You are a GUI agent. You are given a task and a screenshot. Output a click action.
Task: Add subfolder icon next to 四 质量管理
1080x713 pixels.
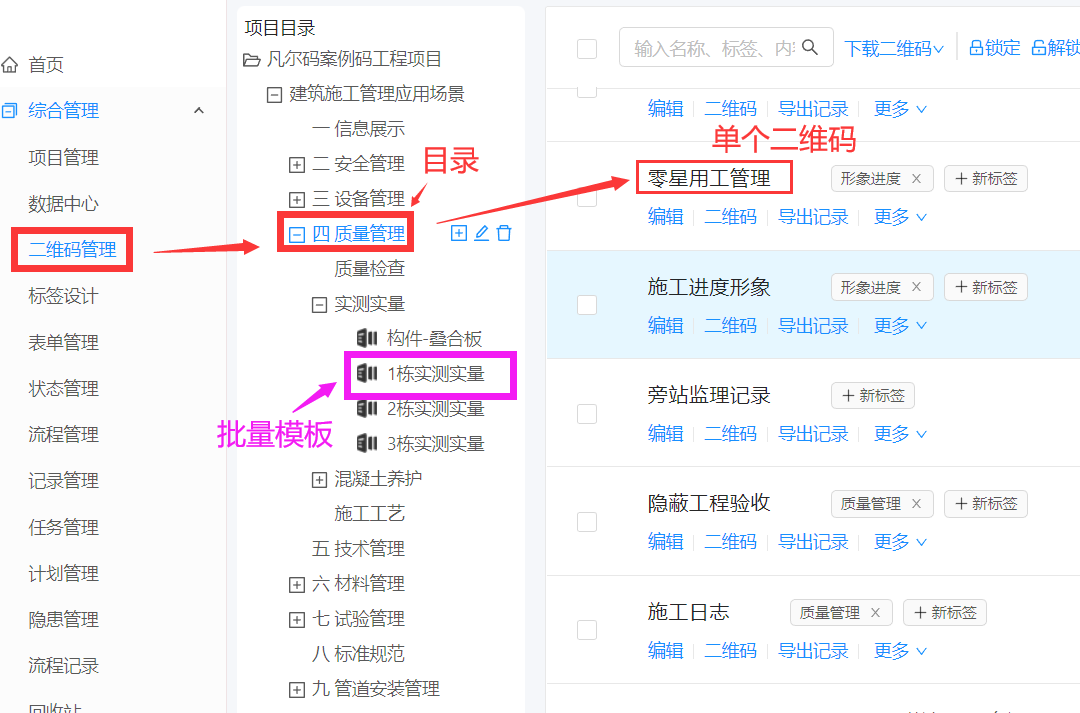point(459,233)
